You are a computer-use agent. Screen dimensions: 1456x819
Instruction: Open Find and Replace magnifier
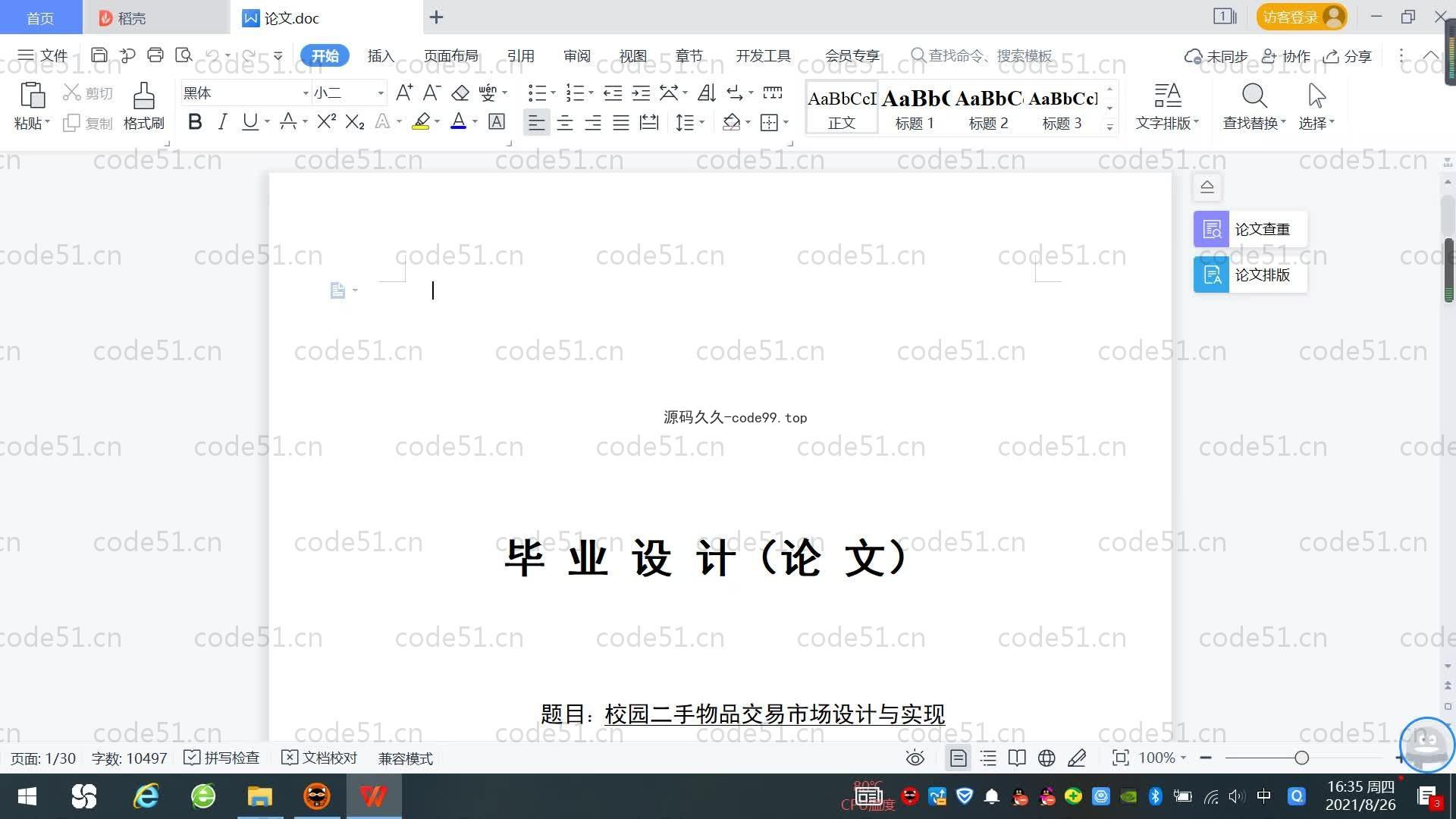pos(1254,106)
